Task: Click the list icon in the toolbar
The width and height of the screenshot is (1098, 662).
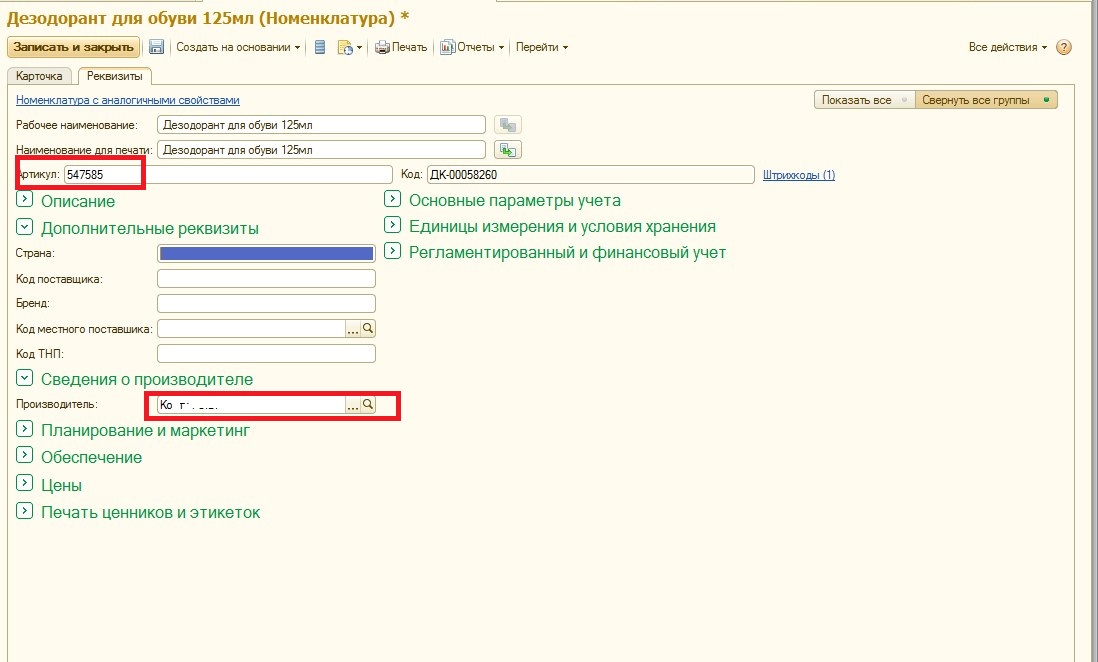Action: [320, 47]
